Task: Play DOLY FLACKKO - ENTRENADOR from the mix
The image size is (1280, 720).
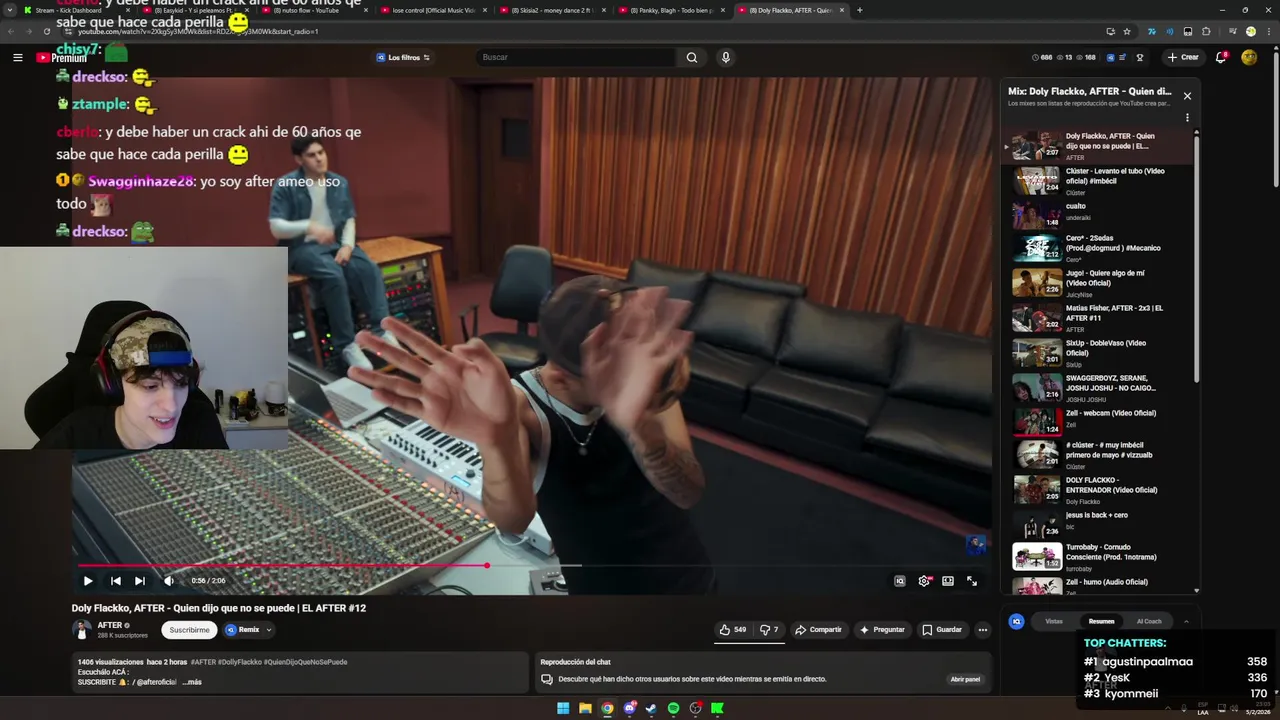Action: pos(1100,490)
